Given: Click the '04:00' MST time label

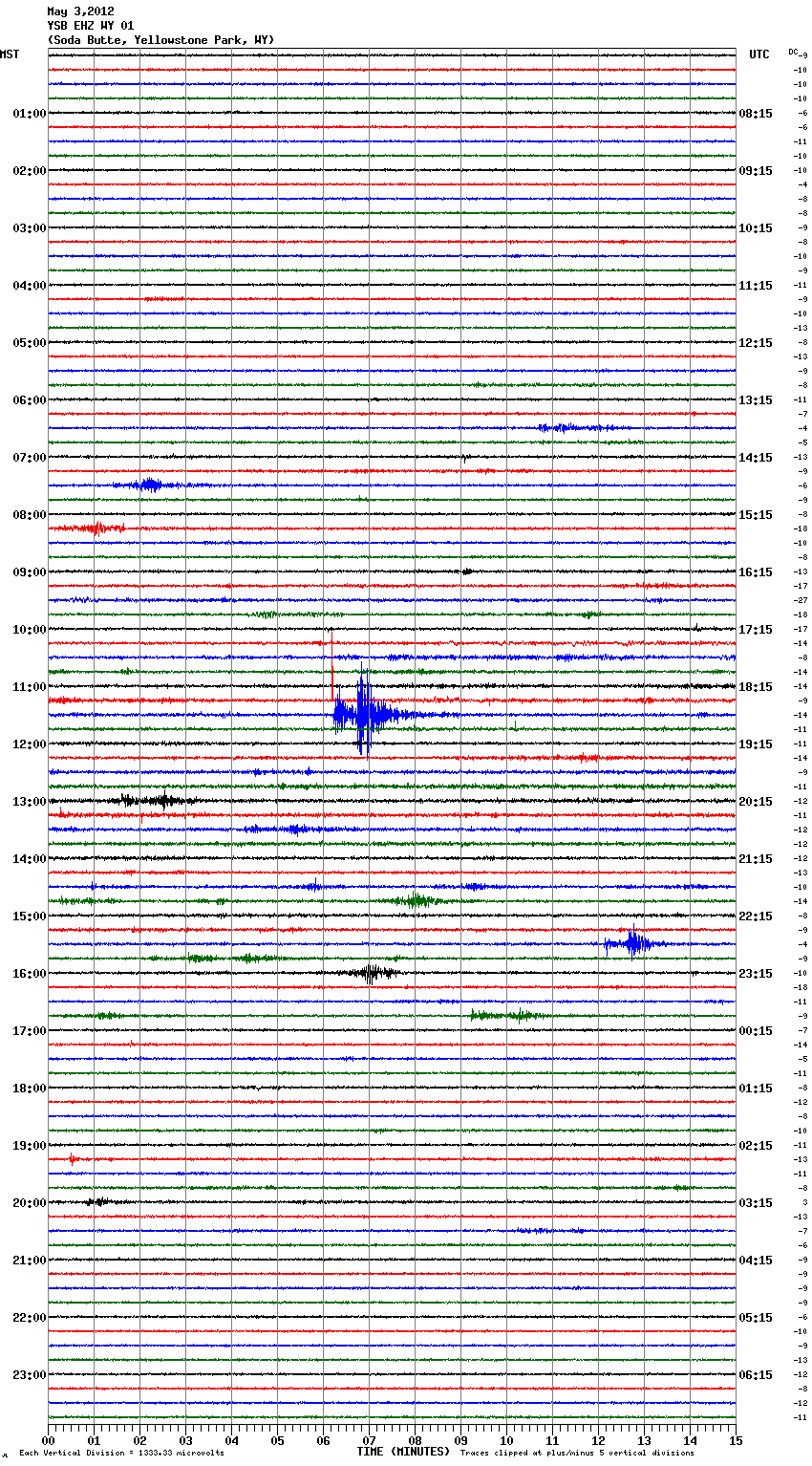Looking at the screenshot, I should pos(29,286).
